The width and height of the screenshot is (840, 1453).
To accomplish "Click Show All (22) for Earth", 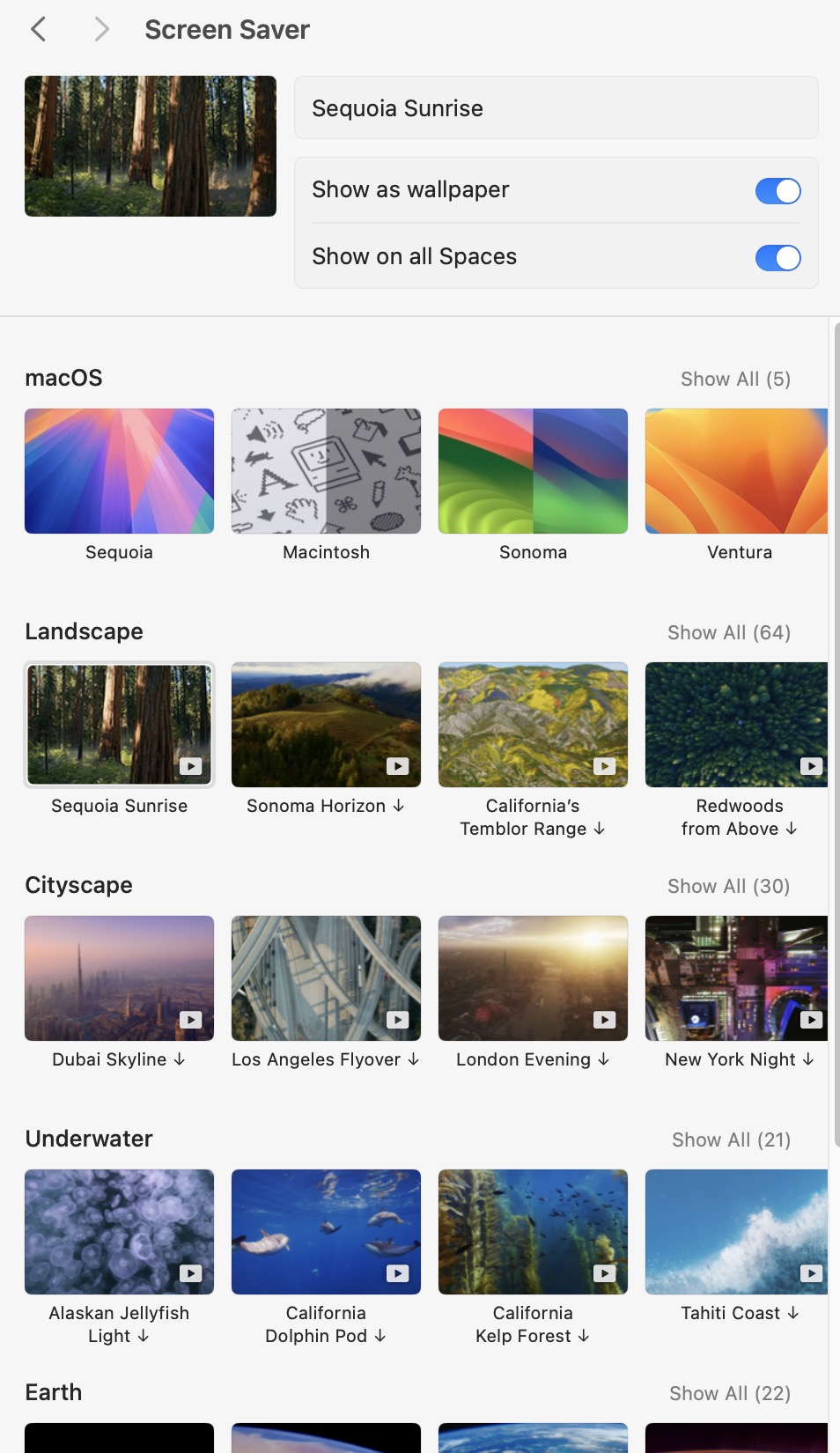I will 729,1394.
